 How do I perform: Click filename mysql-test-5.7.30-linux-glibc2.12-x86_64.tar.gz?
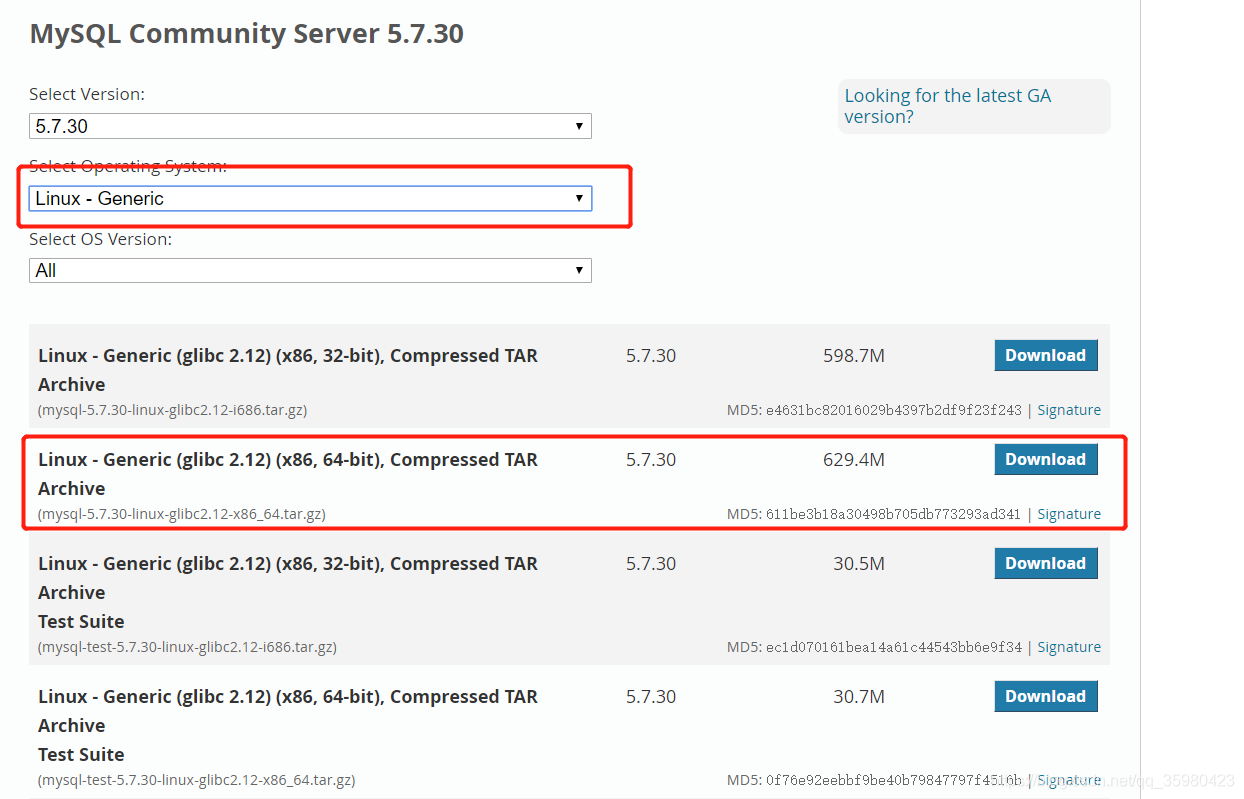pos(197,780)
